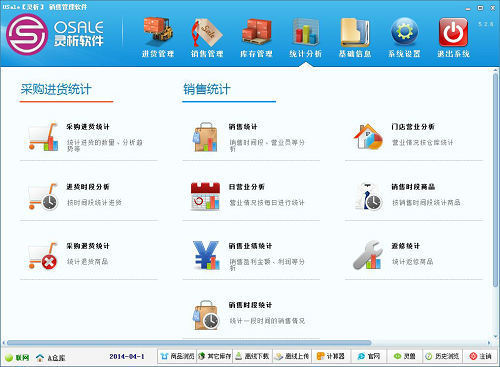This screenshot has height=367, width=500.
Task: Maximize the OSale window
Action: coord(480,8)
